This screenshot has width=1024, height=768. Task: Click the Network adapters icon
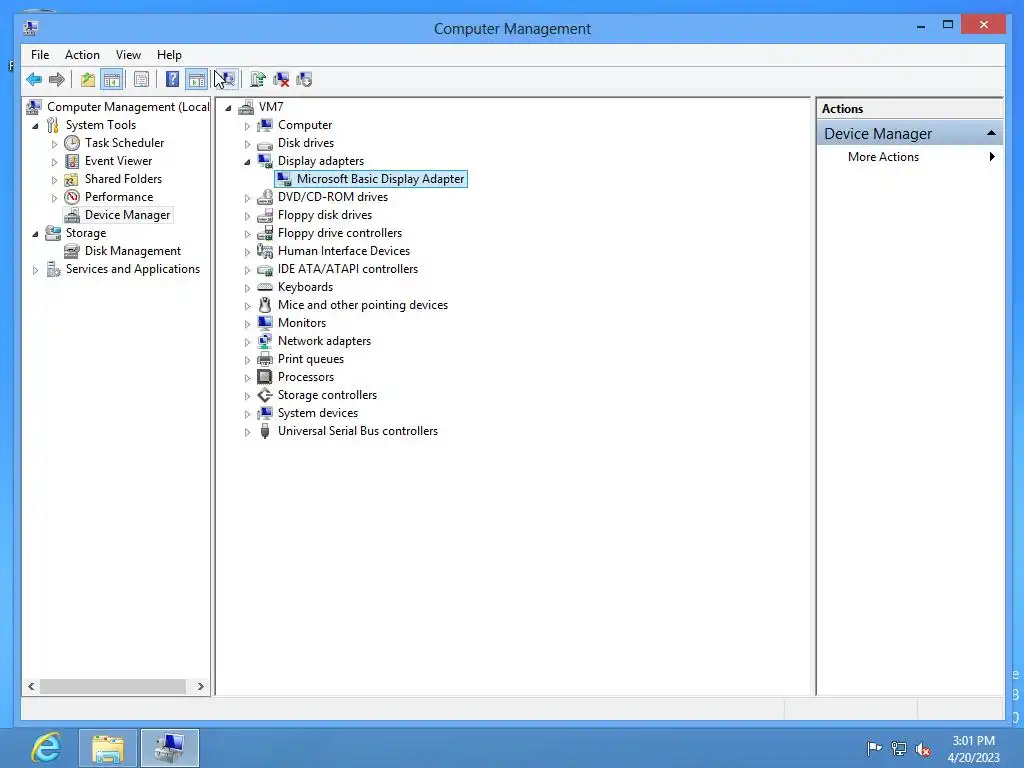(x=264, y=341)
